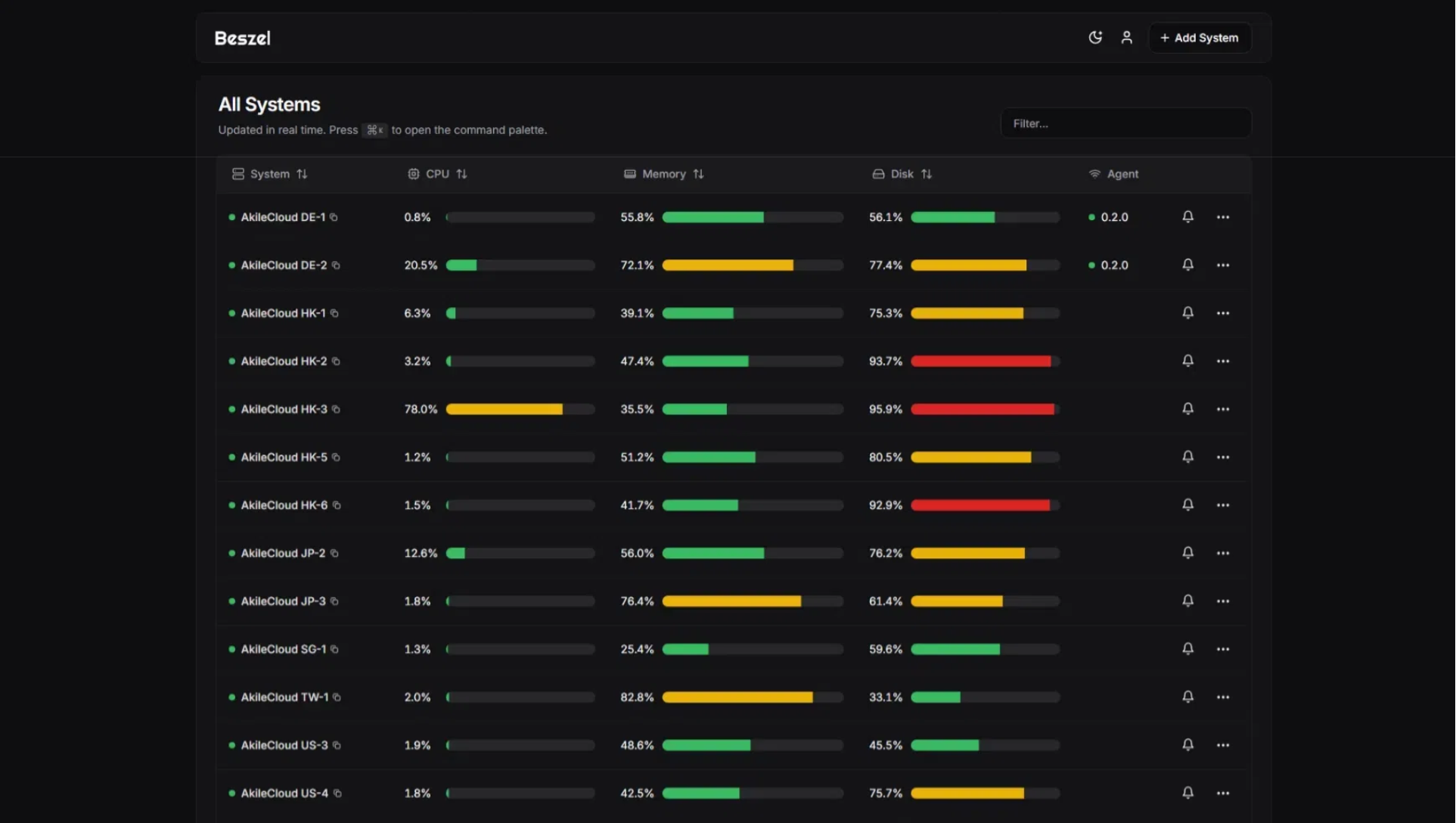Open AkileCloud TW-1 system details

(284, 697)
